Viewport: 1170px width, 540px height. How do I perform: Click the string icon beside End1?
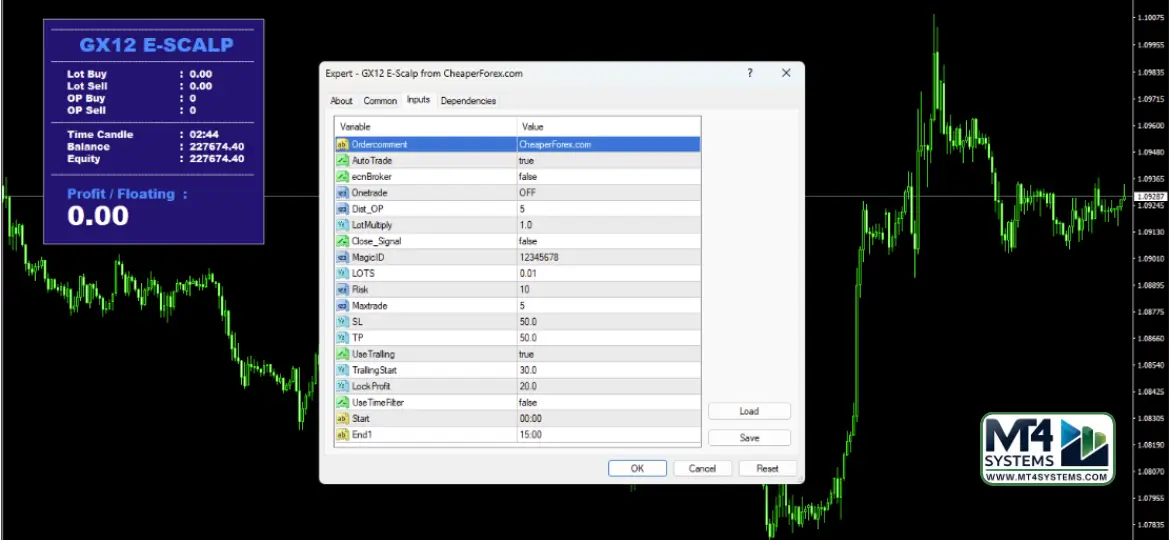tap(342, 434)
